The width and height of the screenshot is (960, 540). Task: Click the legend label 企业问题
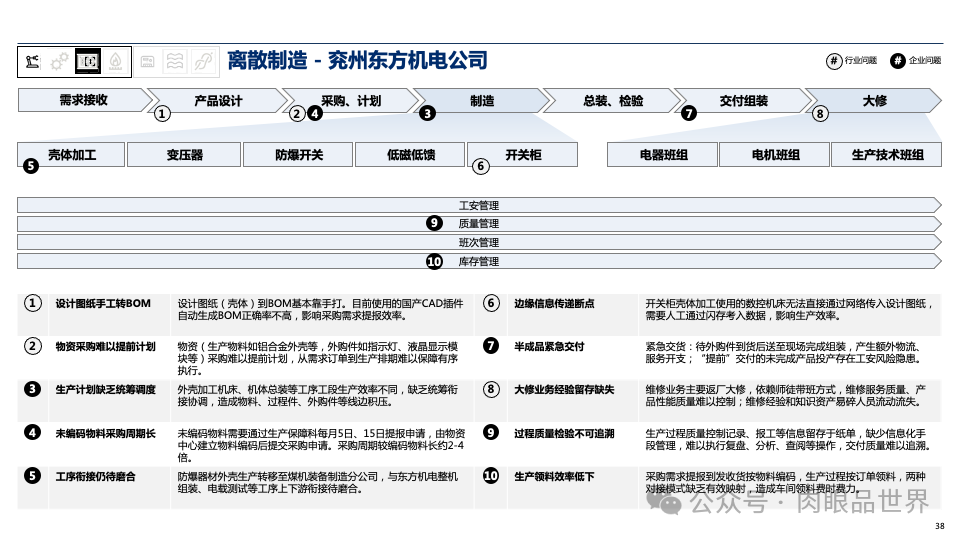point(924,61)
